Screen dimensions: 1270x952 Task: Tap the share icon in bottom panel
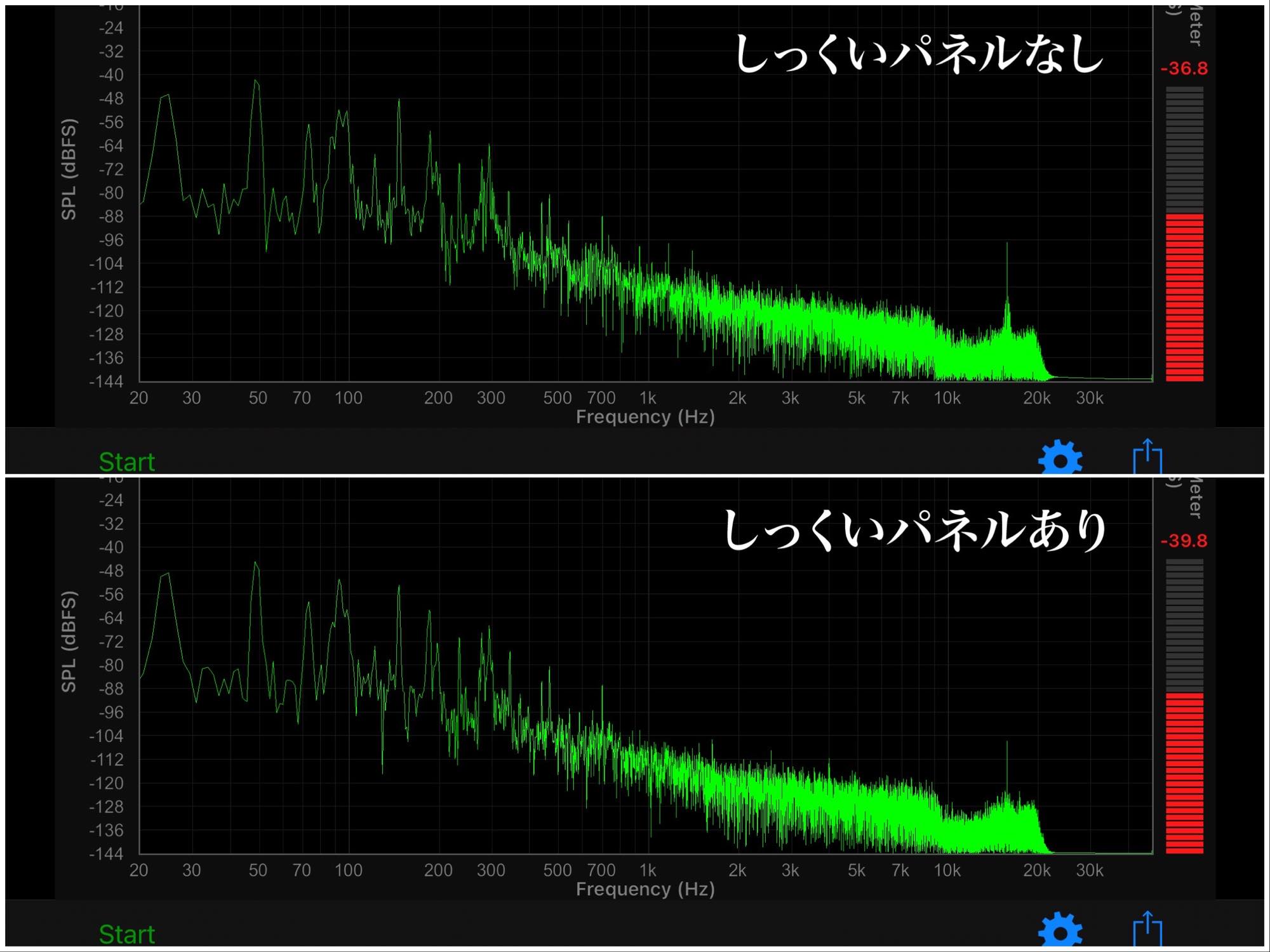click(1147, 929)
